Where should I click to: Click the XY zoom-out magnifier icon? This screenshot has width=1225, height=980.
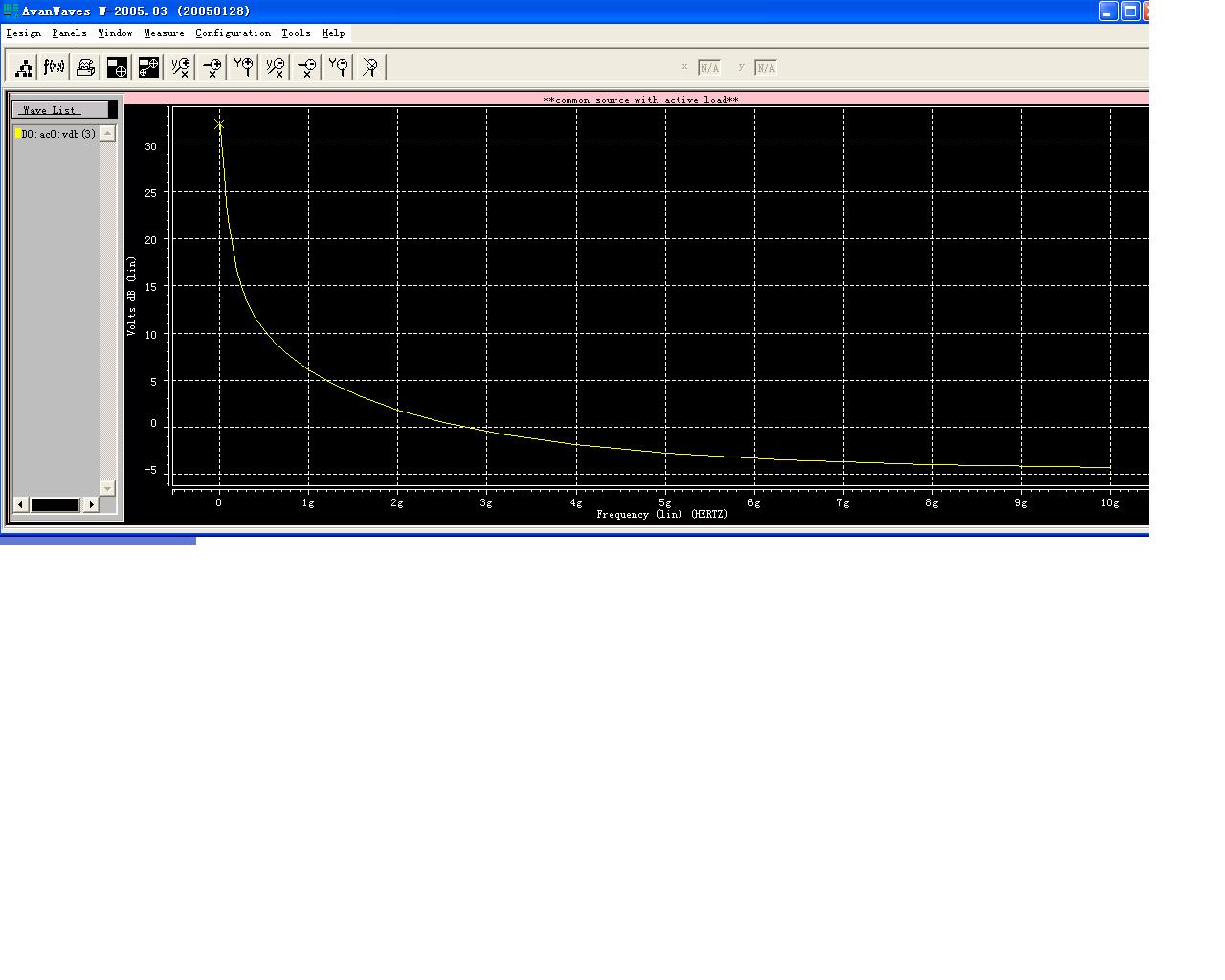coord(276,67)
